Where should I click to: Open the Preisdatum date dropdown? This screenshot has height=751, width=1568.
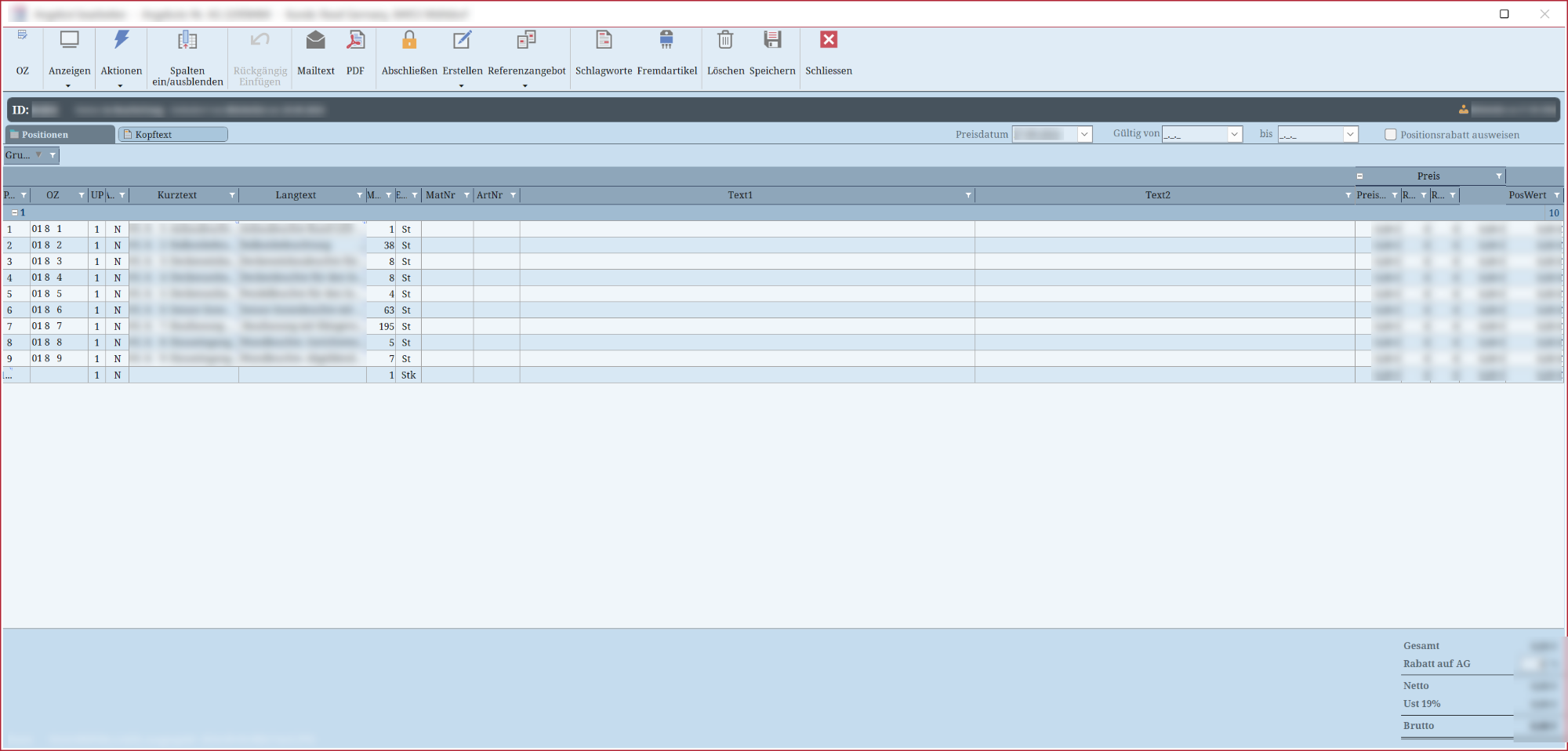tap(1084, 135)
